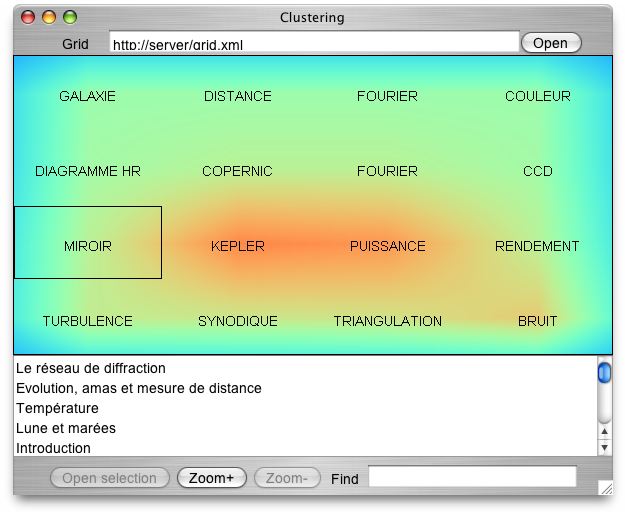This screenshot has width=625, height=512.
Task: Choose the 'Lune et marées' list item
Action: 66,428
